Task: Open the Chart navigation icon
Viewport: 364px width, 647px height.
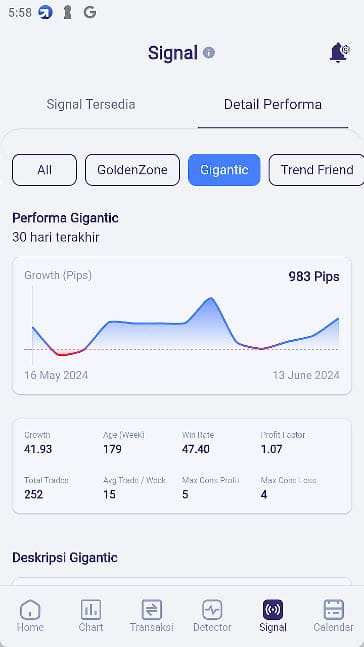Action: 91,615
